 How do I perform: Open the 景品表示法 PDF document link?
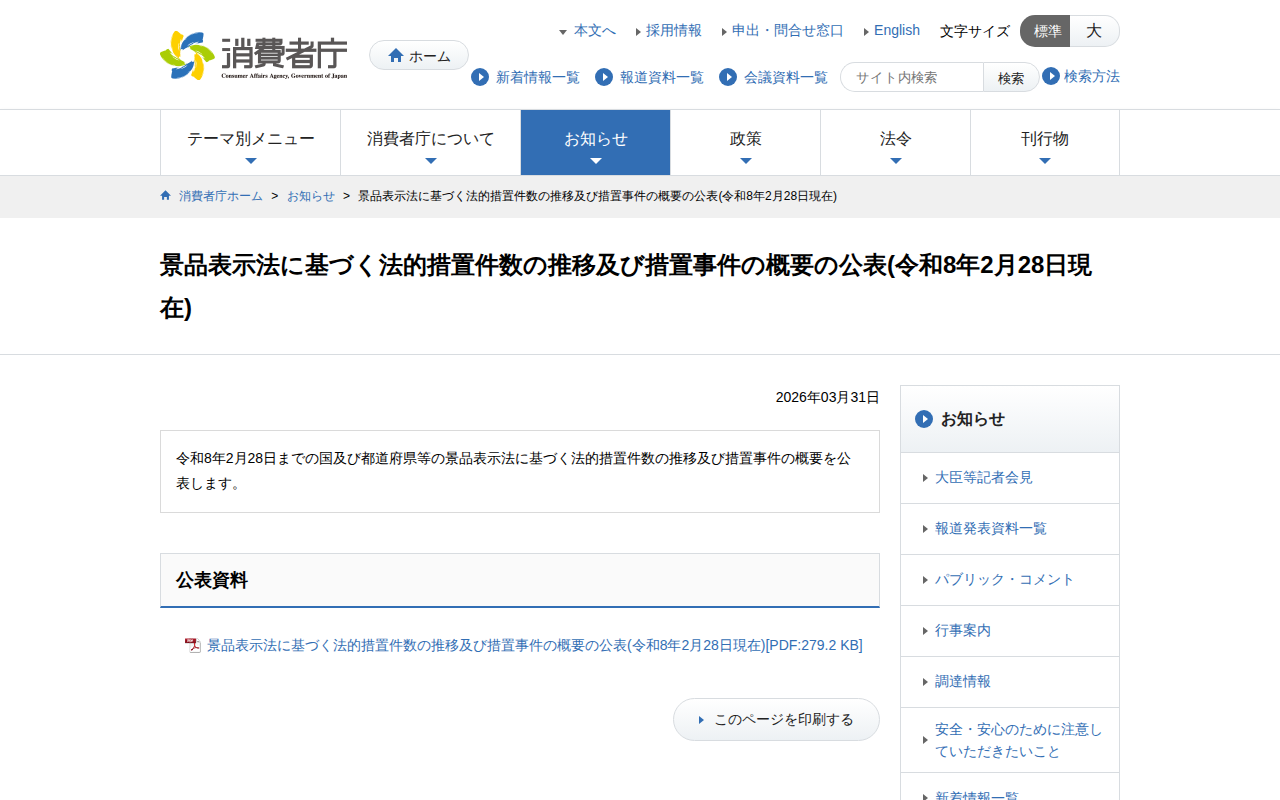(534, 646)
